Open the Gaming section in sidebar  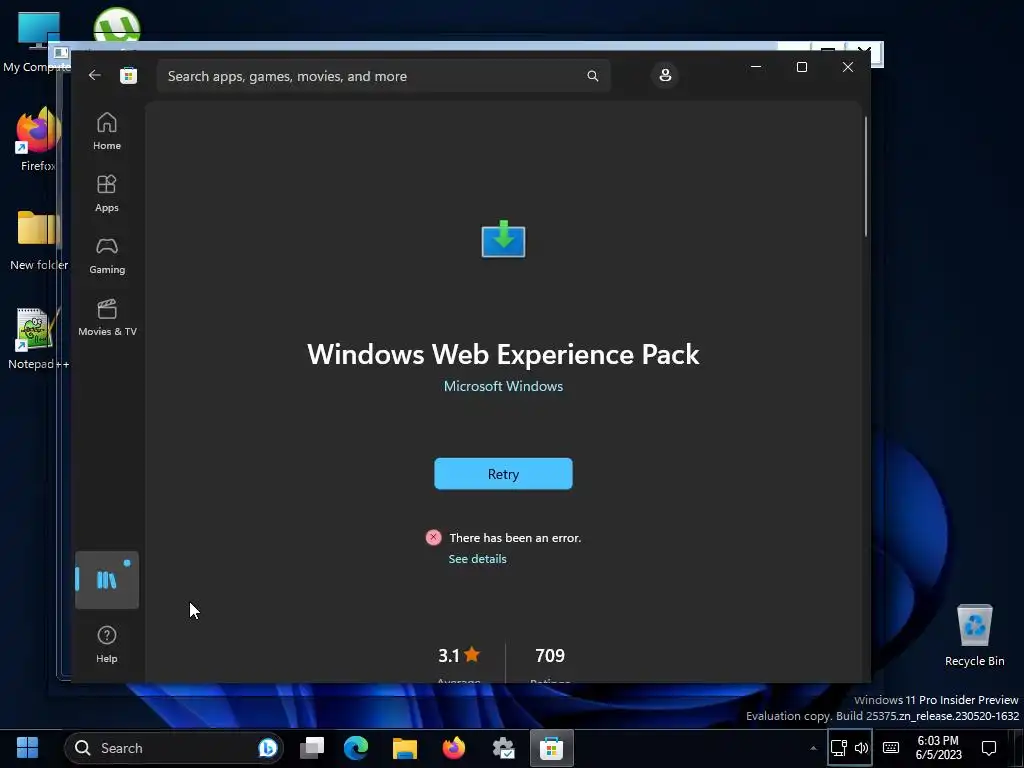coord(107,255)
